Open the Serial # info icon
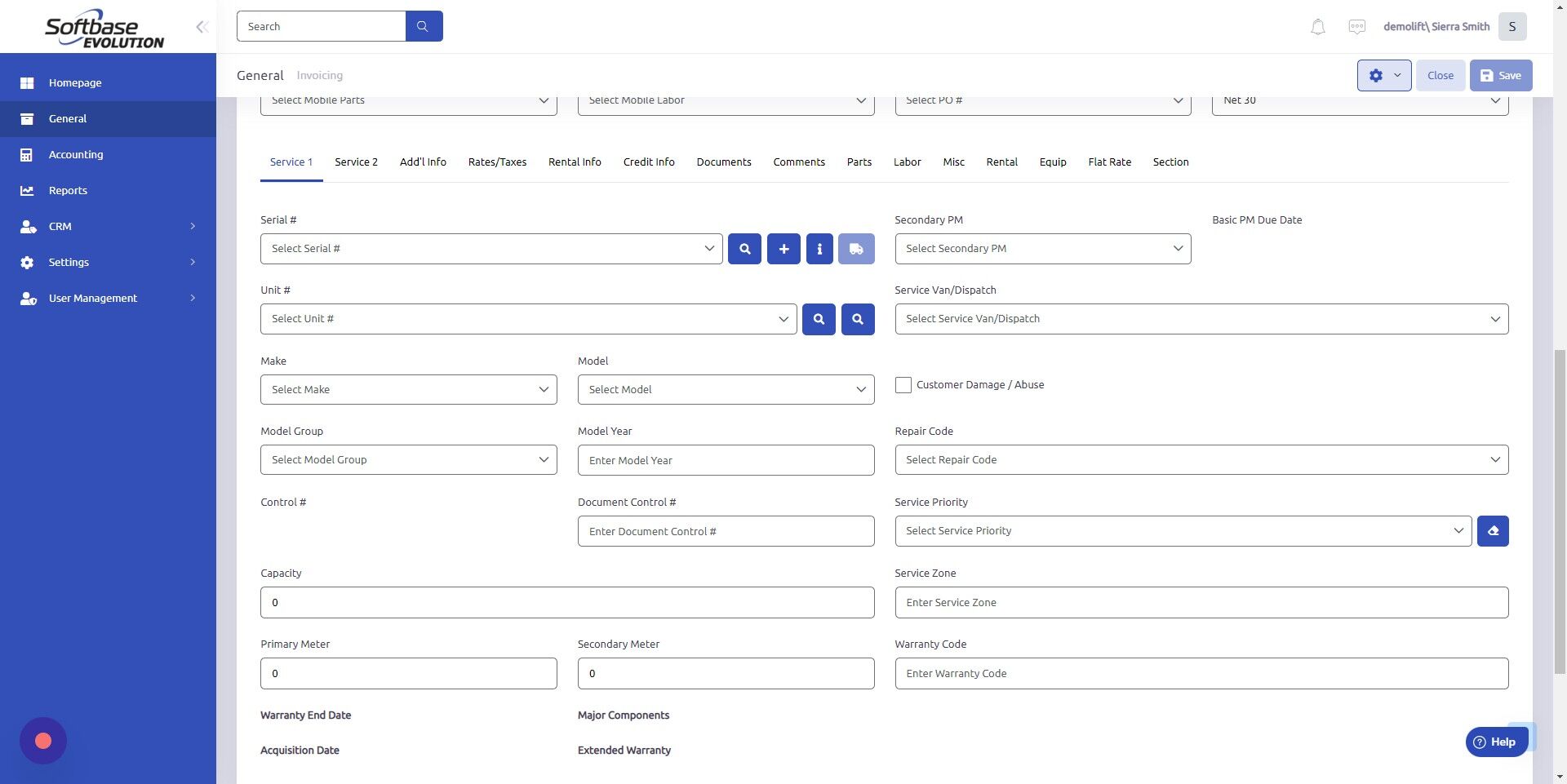Viewport: 1567px width, 784px height. [x=819, y=248]
